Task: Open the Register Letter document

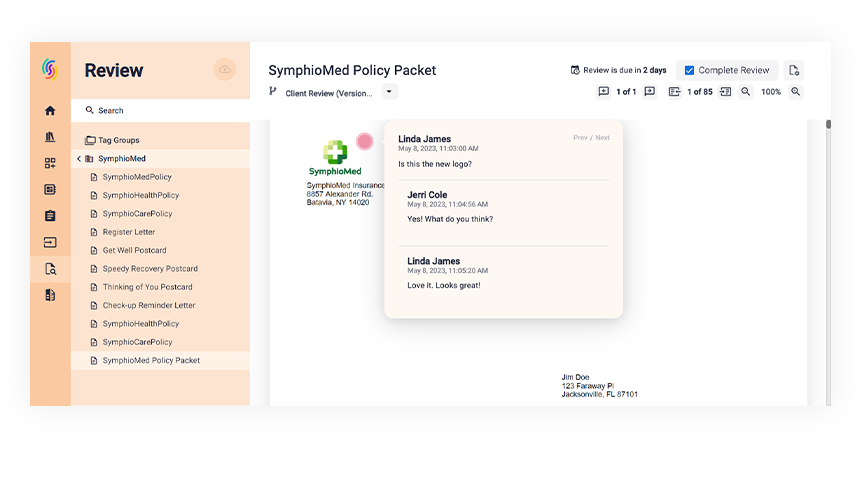Action: click(x=129, y=232)
